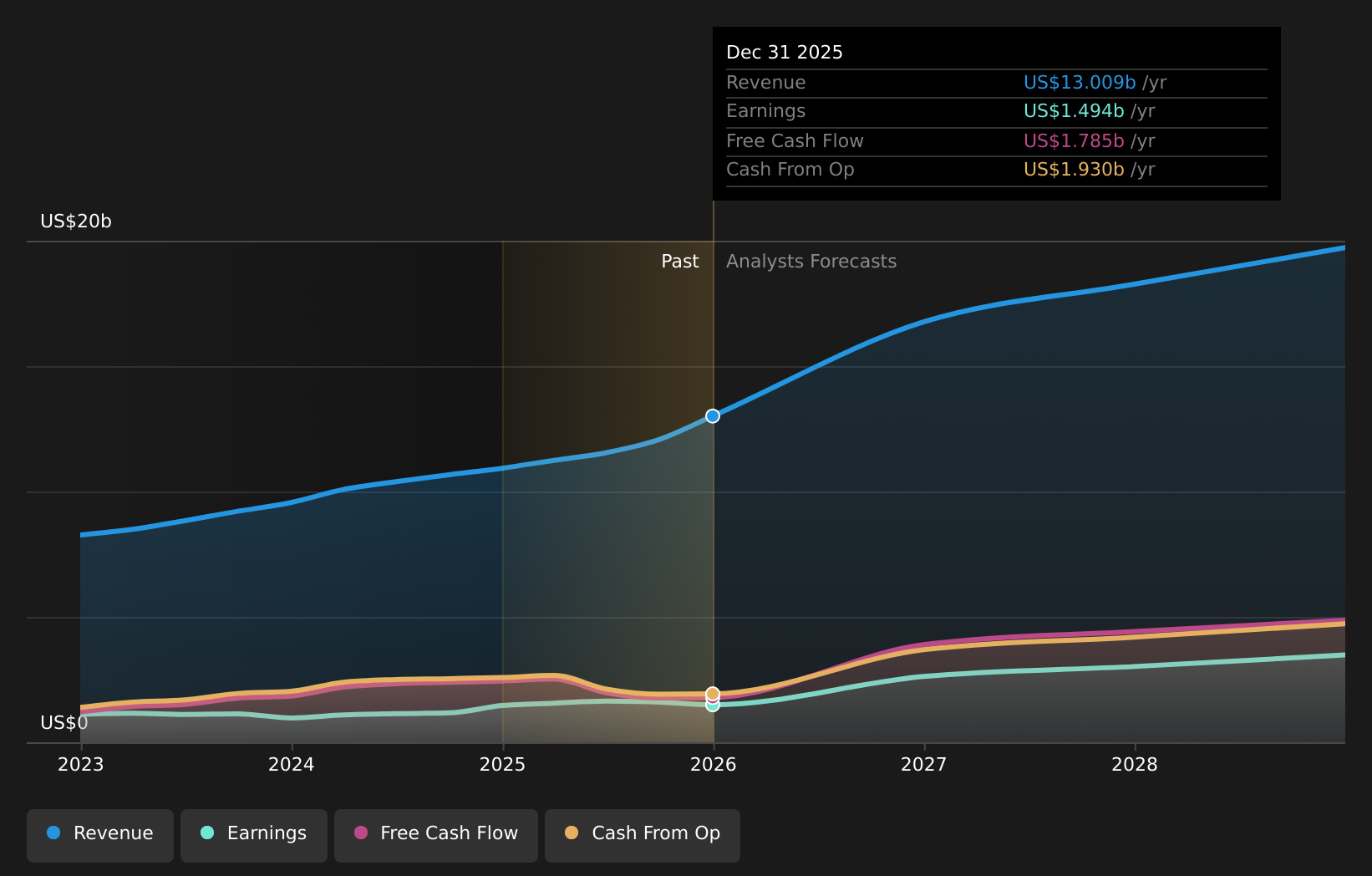Toggle the Revenue series in legend

(100, 834)
